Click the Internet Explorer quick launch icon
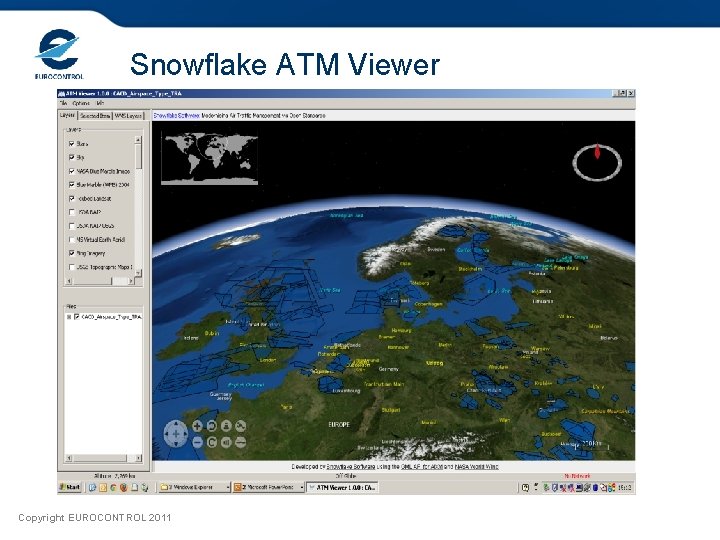The height and width of the screenshot is (540, 720). tap(92, 488)
